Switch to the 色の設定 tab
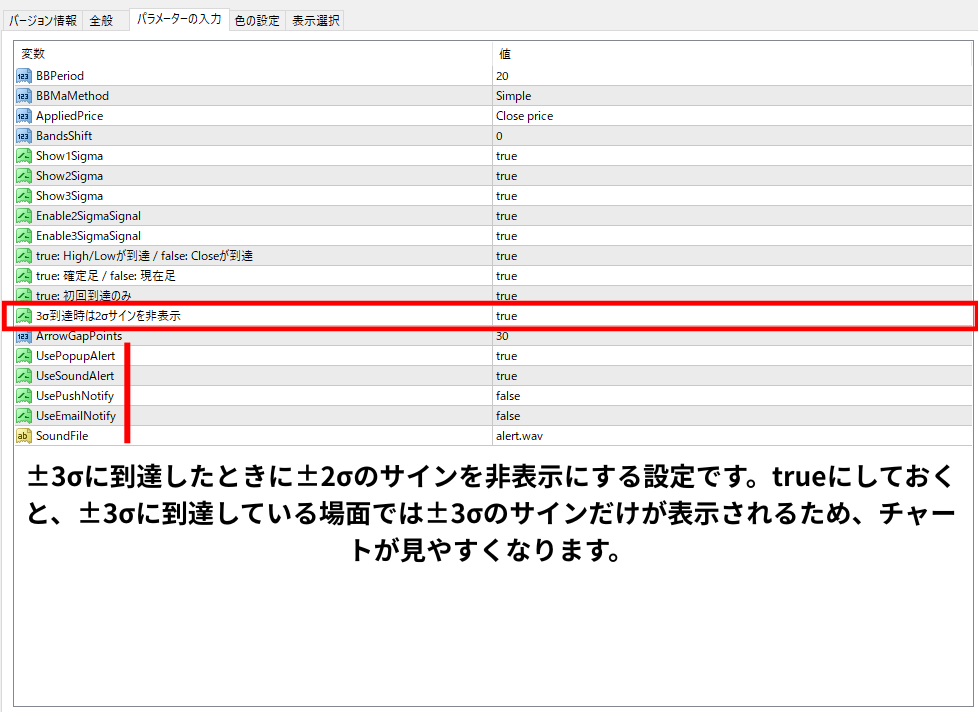 (257, 20)
